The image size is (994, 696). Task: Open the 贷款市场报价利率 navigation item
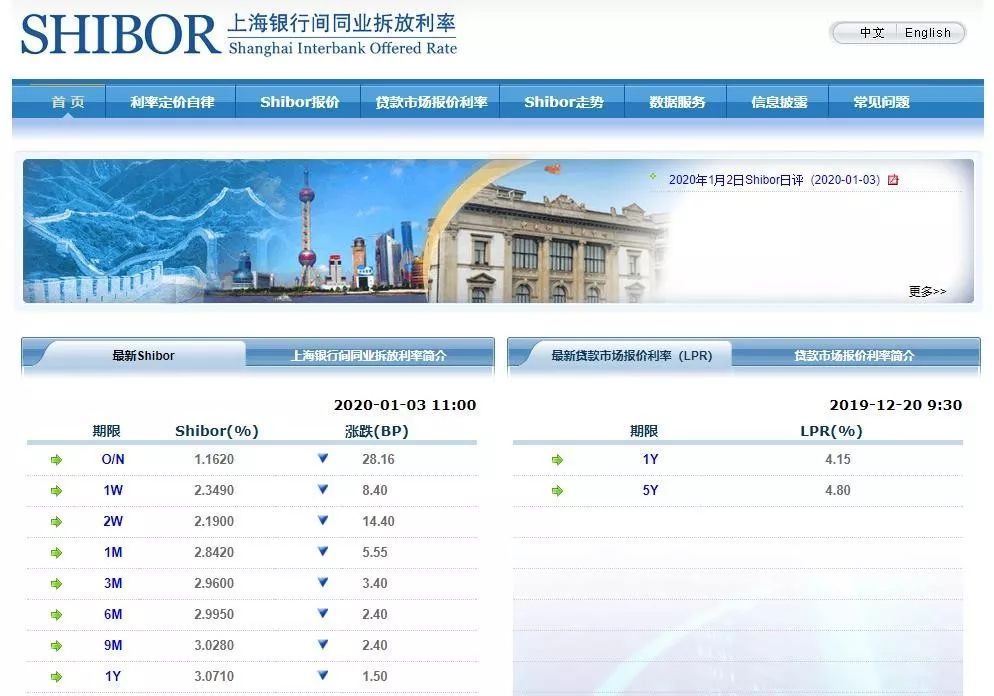pos(431,102)
